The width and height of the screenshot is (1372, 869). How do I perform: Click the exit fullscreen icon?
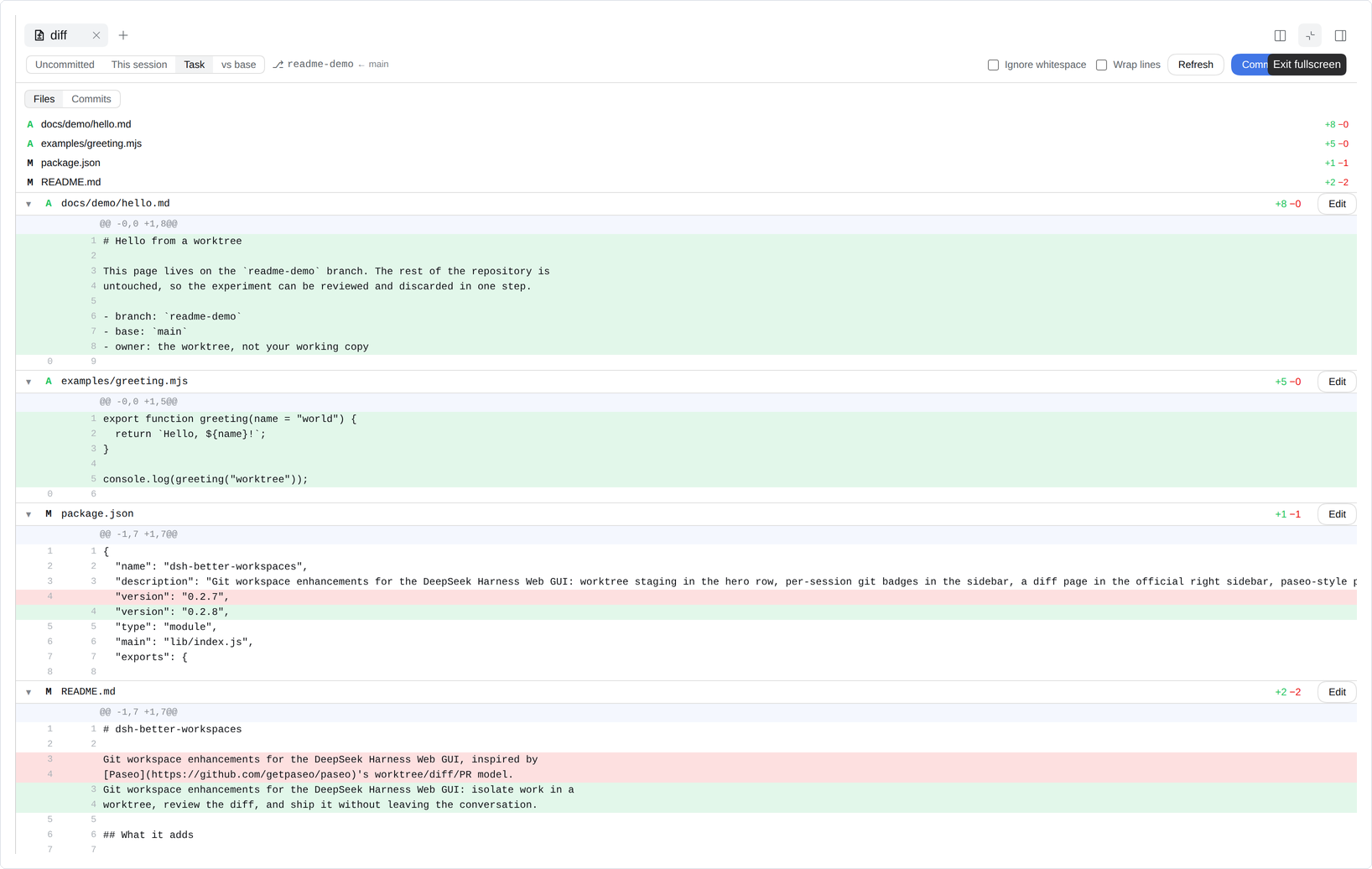coord(1310,35)
